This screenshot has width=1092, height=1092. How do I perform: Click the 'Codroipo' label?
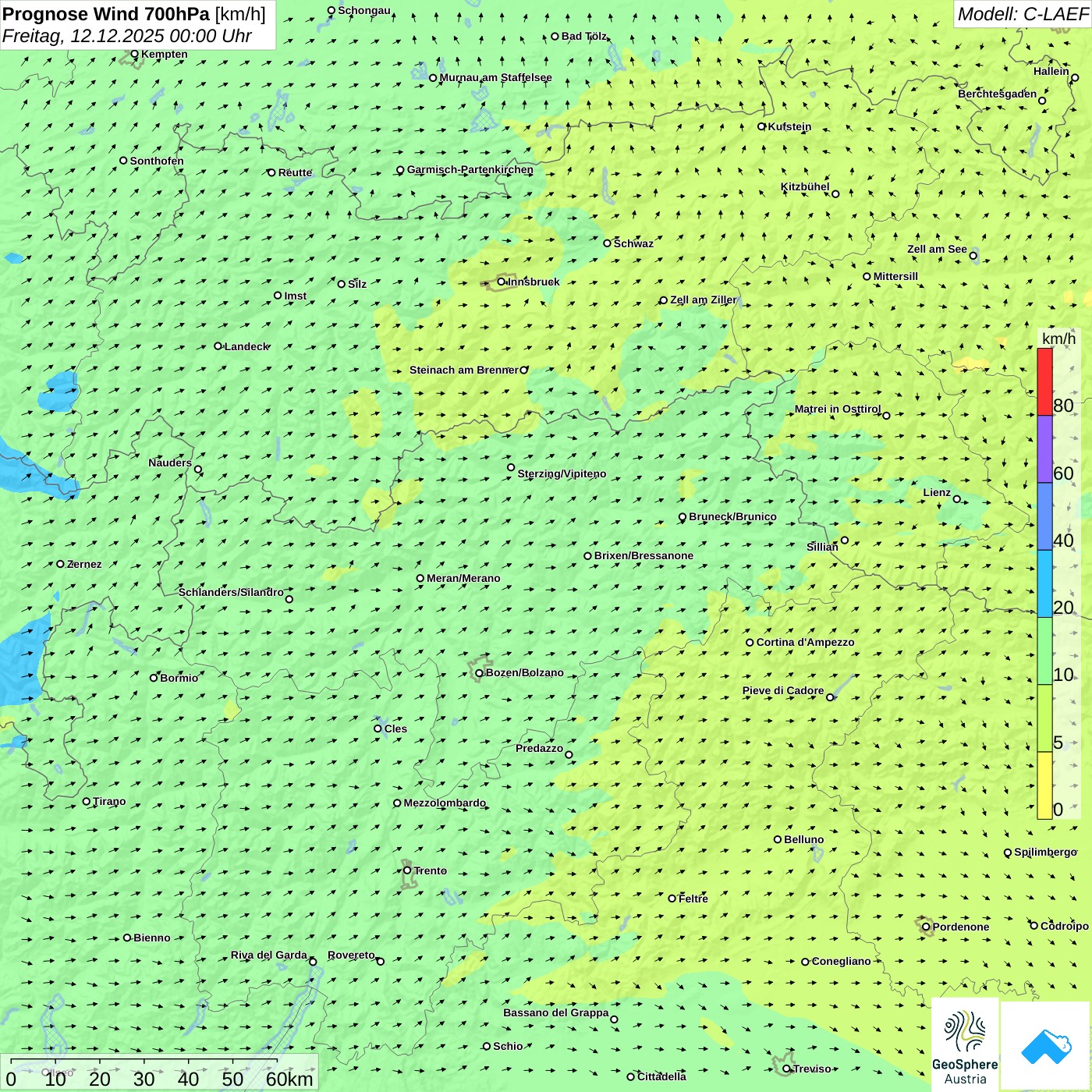coord(1065,926)
